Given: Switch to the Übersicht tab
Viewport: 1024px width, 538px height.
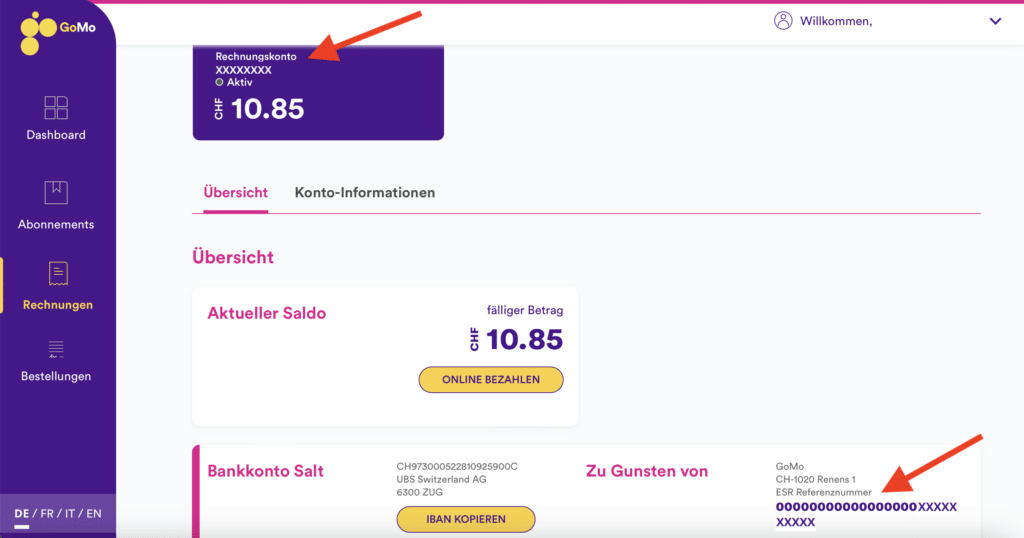Looking at the screenshot, I should 235,192.
